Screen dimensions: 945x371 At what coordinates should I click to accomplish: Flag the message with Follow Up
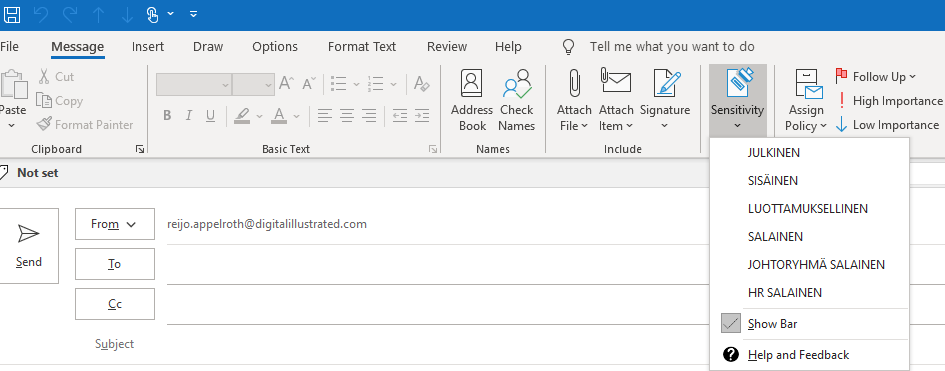tap(876, 76)
